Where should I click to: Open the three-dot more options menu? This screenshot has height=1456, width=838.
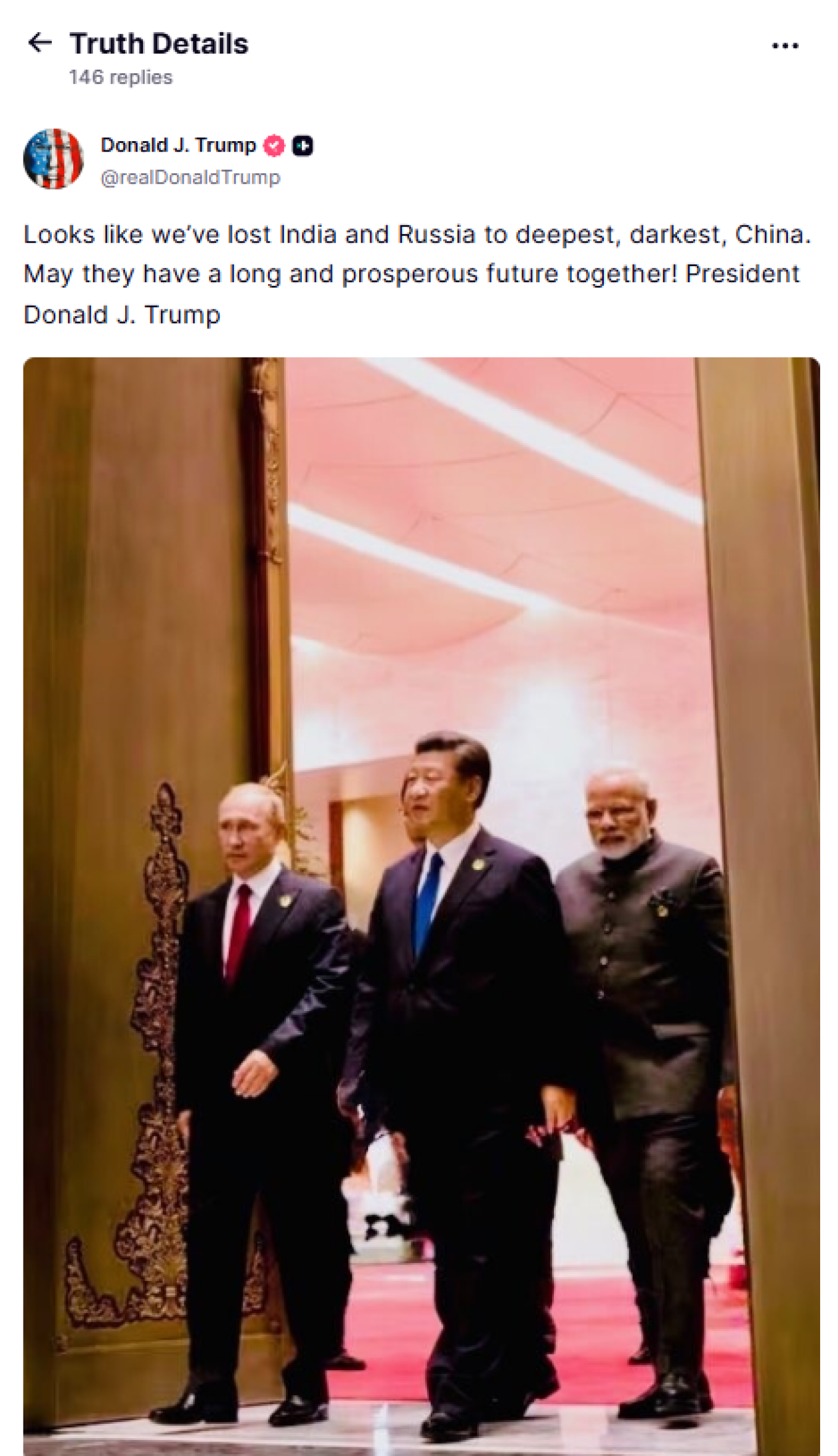(x=785, y=46)
